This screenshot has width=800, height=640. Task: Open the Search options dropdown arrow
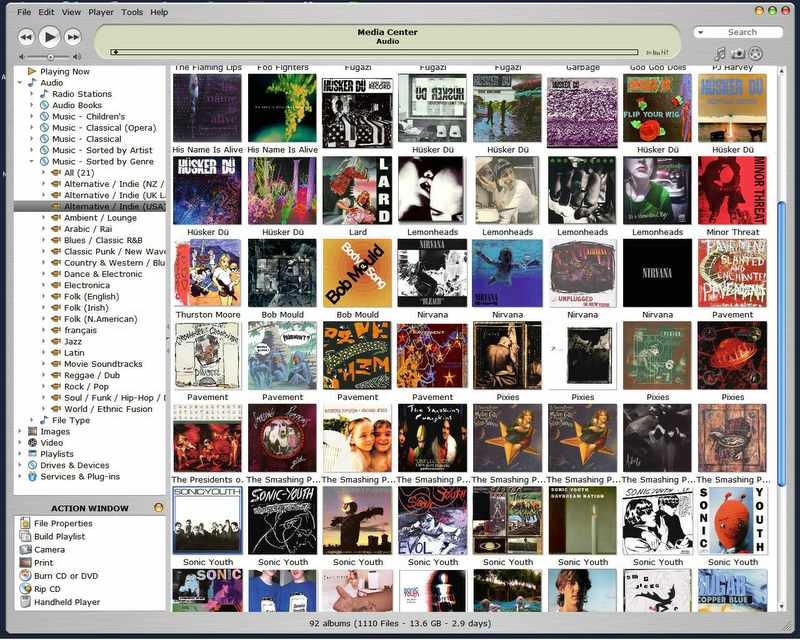click(x=701, y=32)
